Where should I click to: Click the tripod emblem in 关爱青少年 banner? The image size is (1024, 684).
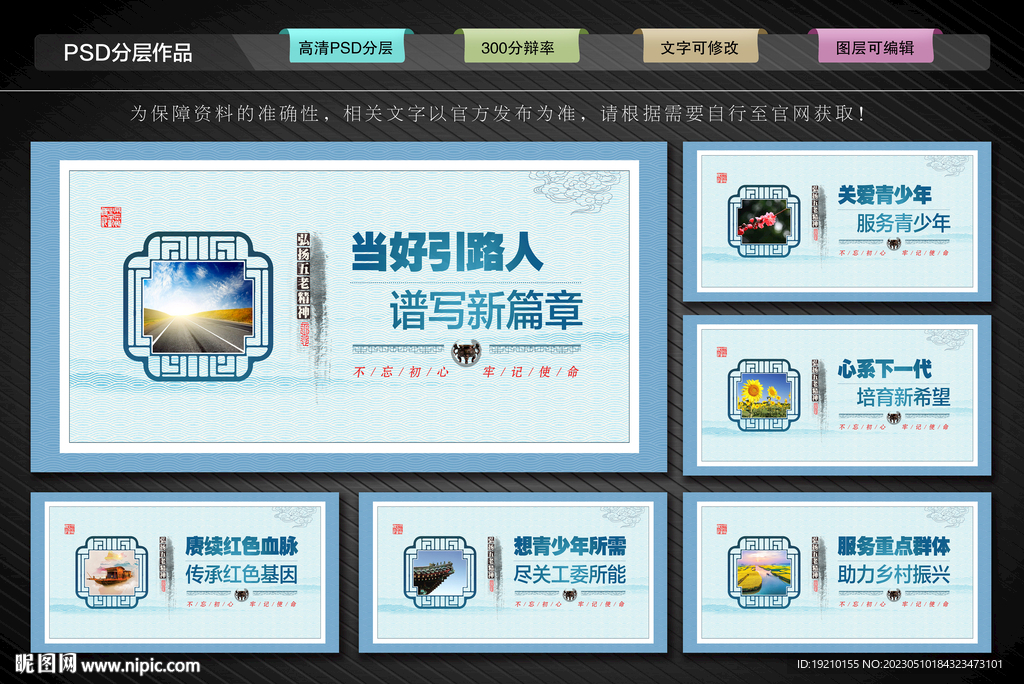(x=894, y=244)
